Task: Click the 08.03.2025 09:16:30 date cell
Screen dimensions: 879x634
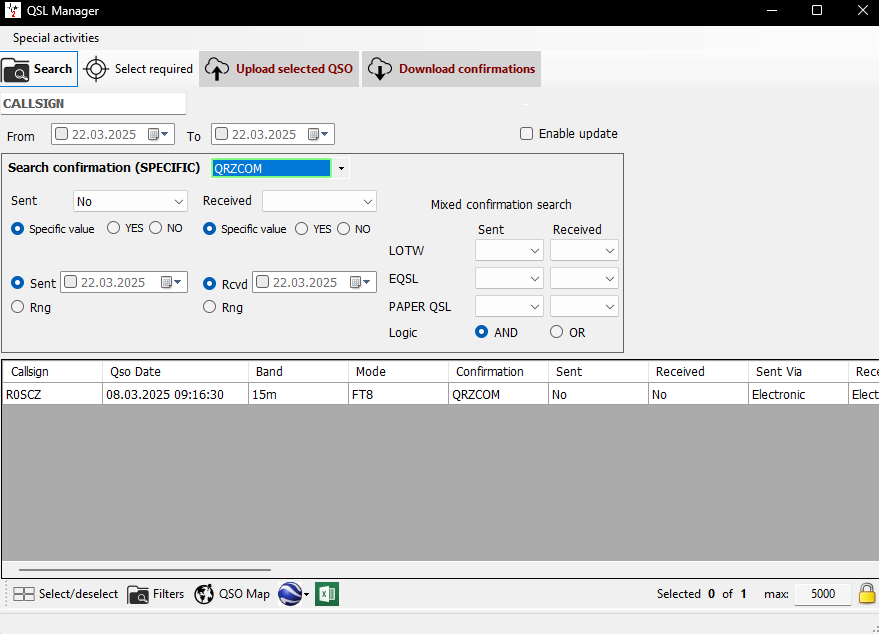Action: [x=175, y=395]
